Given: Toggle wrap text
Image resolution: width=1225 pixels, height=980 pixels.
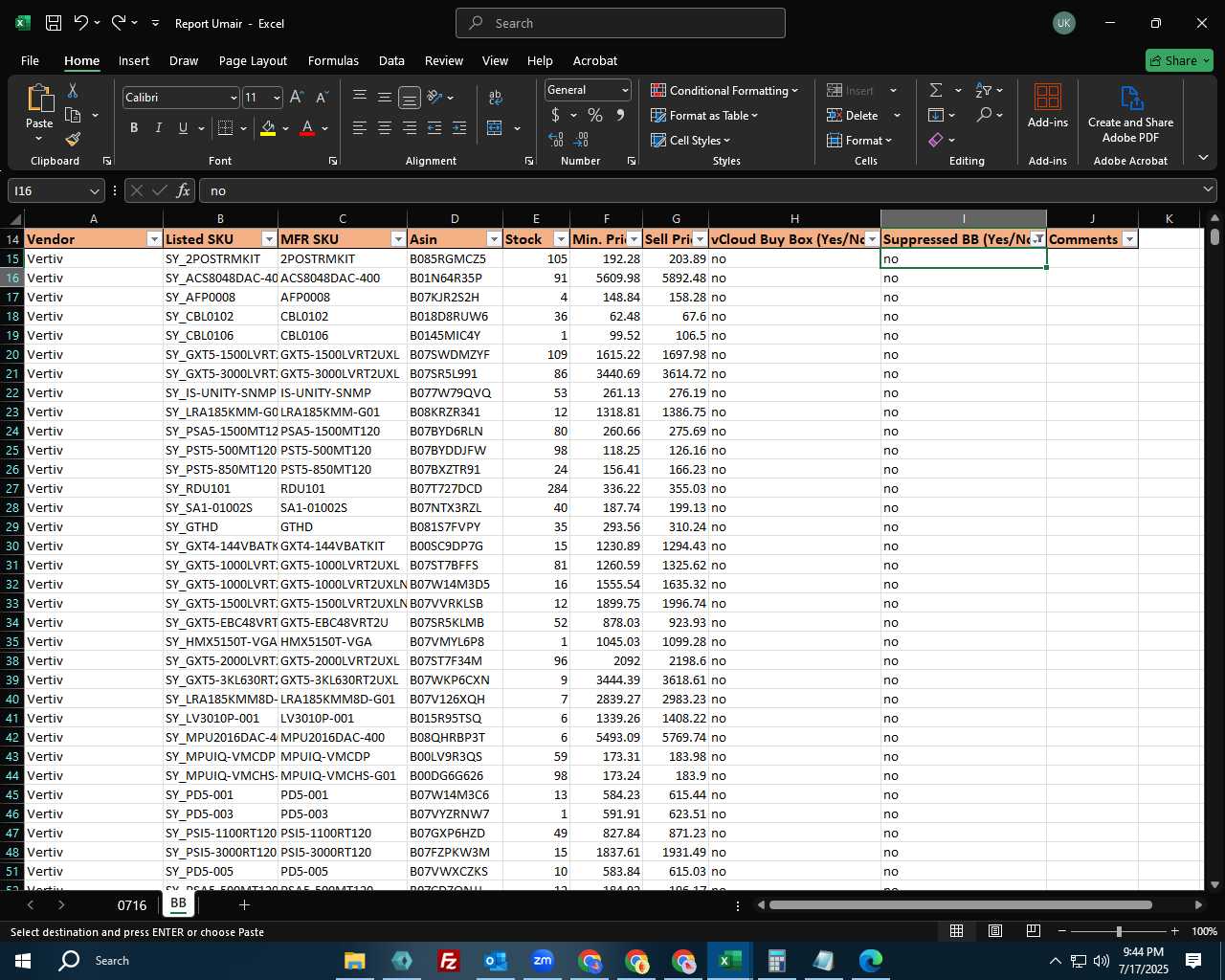Looking at the screenshot, I should pos(495,98).
